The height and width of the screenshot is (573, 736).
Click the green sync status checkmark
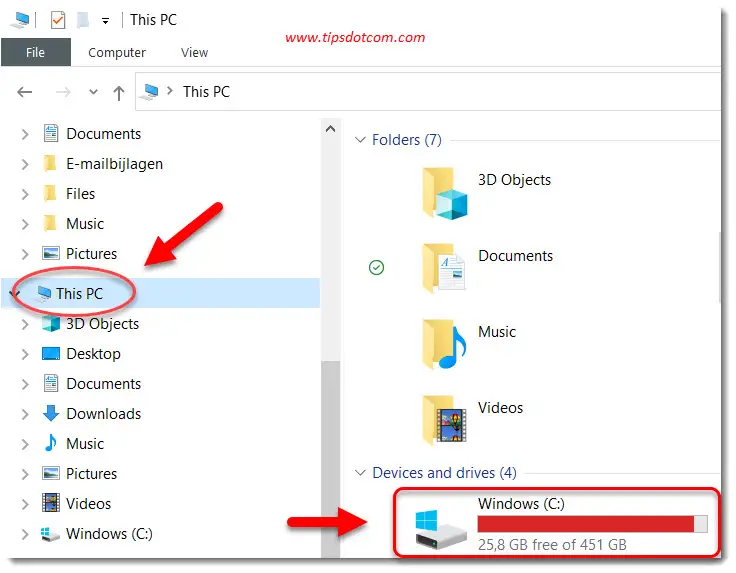click(x=376, y=267)
